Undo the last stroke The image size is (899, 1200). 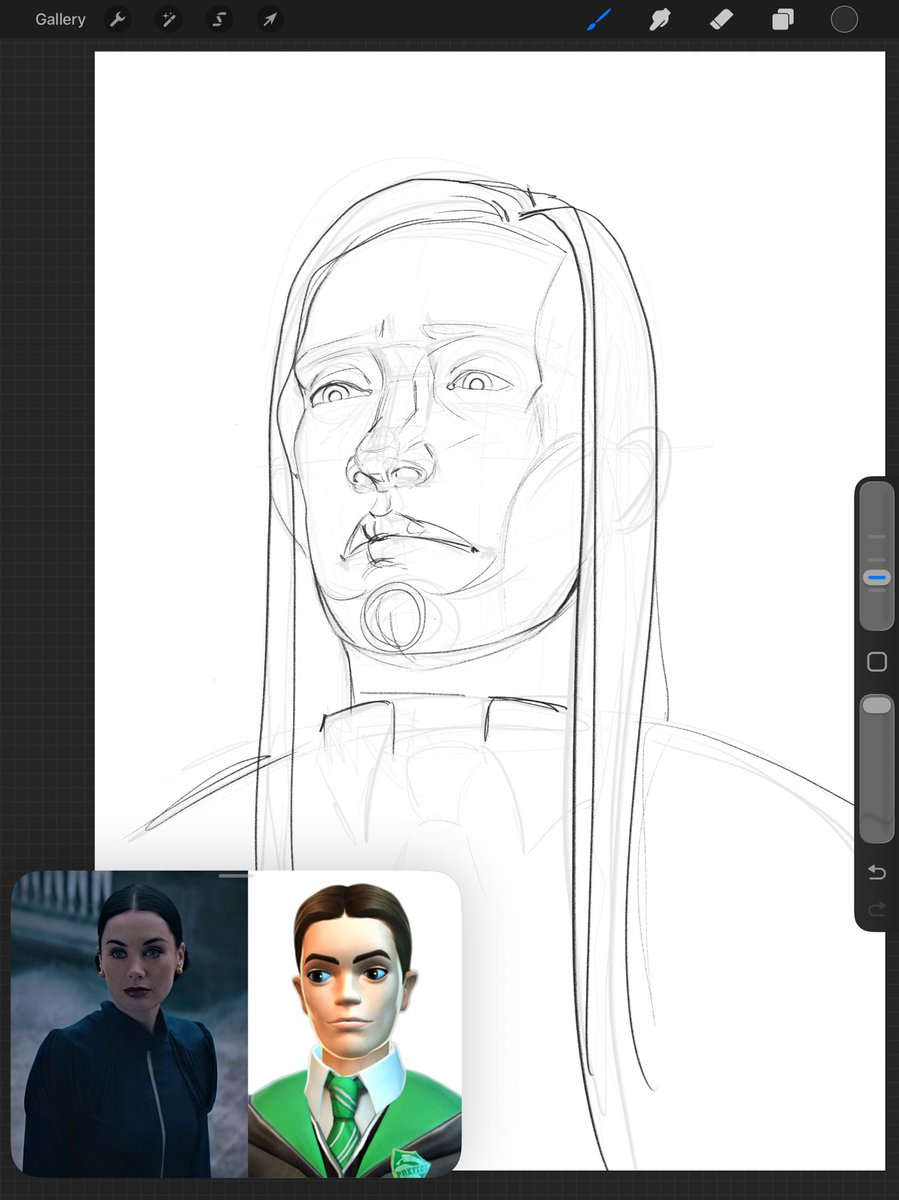click(x=877, y=873)
